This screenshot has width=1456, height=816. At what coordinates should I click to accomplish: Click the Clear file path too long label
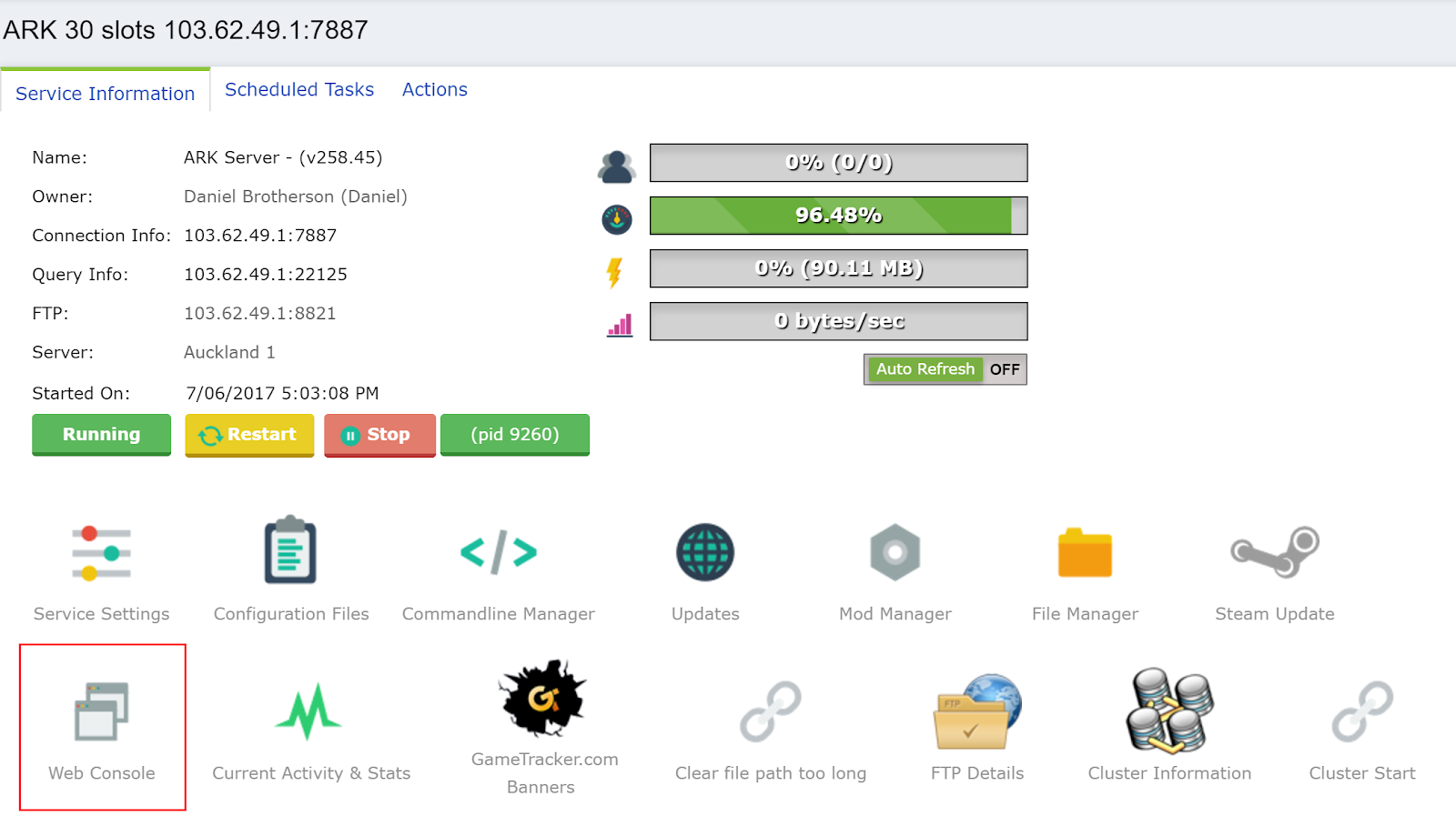(x=771, y=773)
